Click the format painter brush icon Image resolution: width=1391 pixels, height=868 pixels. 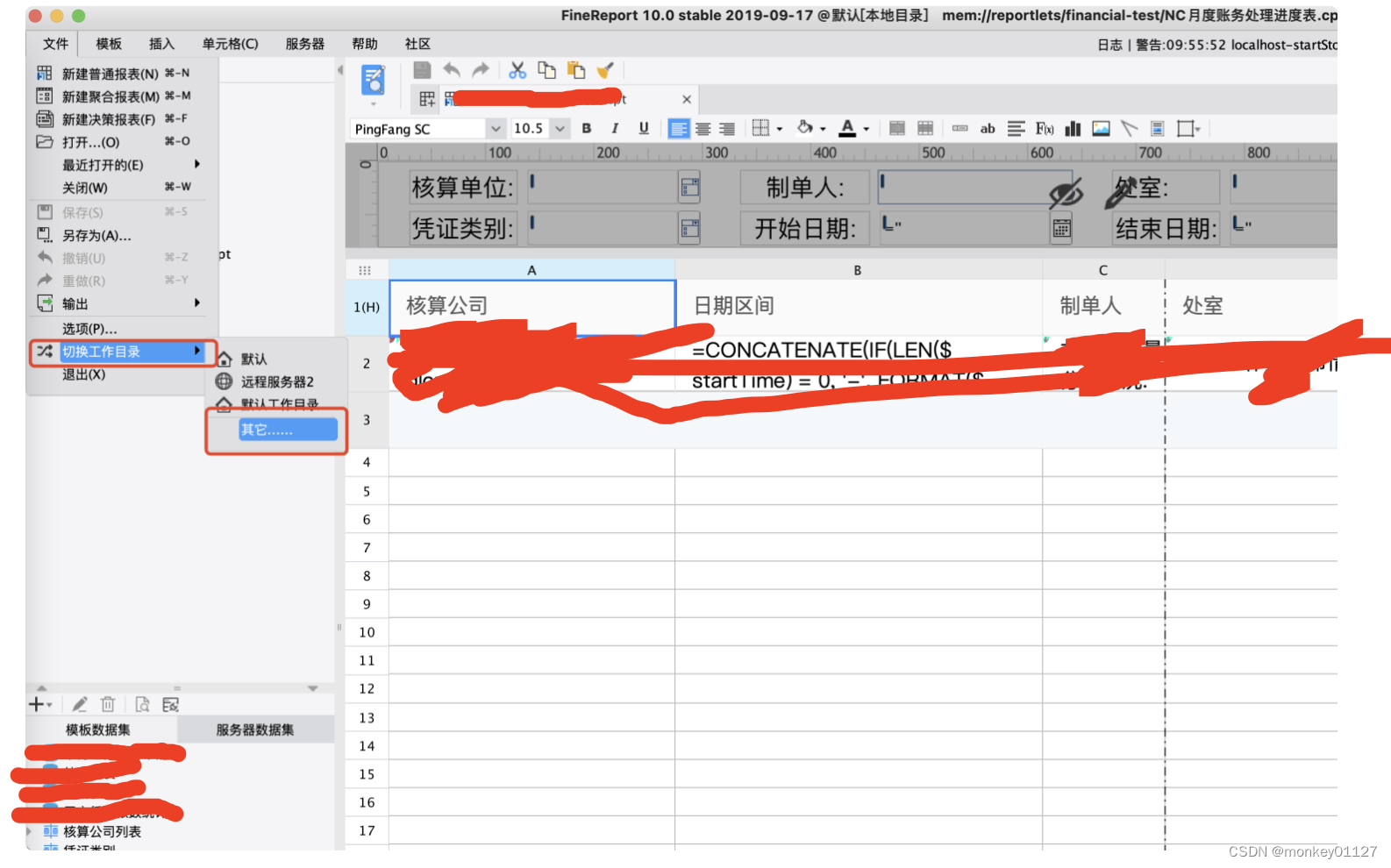604,70
